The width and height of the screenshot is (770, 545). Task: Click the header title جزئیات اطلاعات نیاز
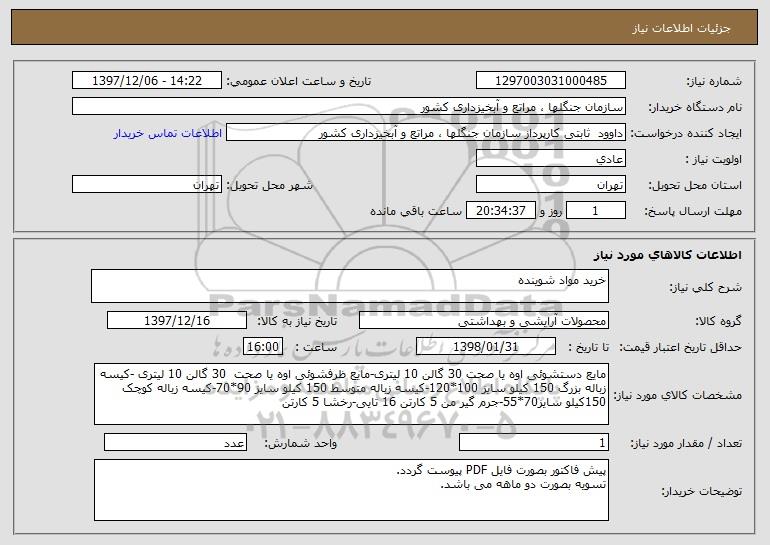click(681, 28)
